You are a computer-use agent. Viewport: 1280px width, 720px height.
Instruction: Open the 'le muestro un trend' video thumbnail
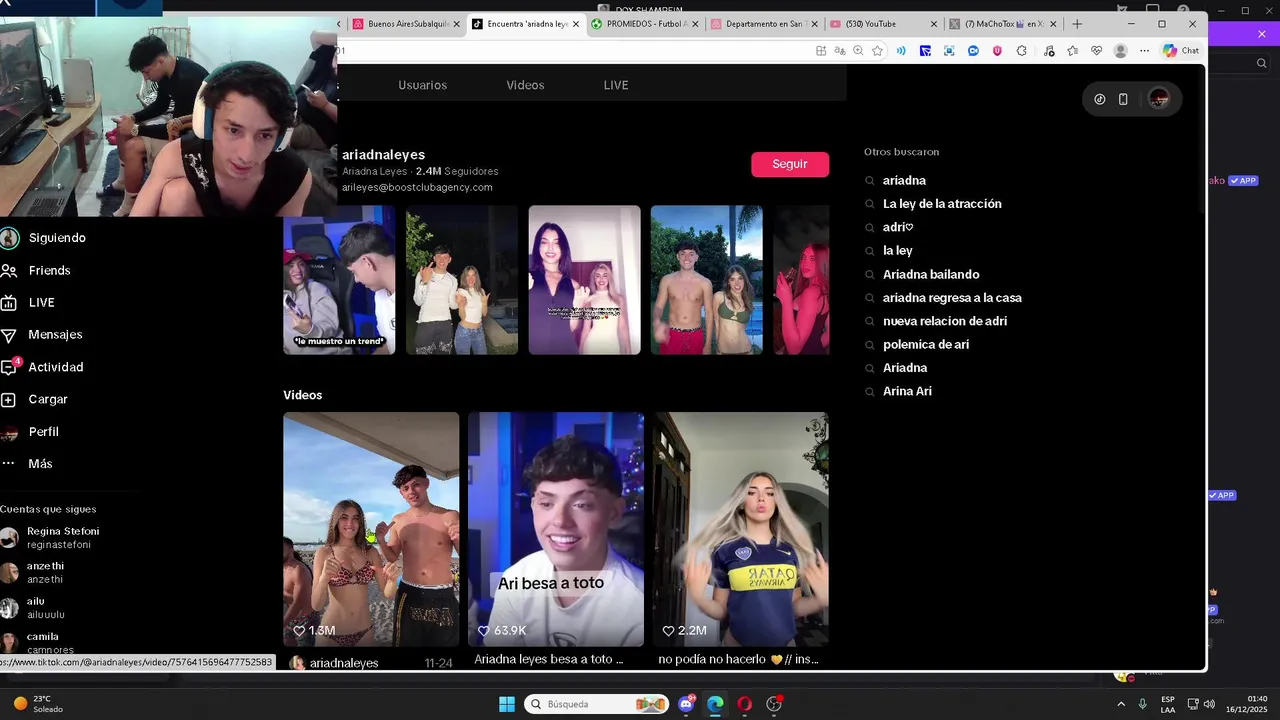[x=339, y=280]
